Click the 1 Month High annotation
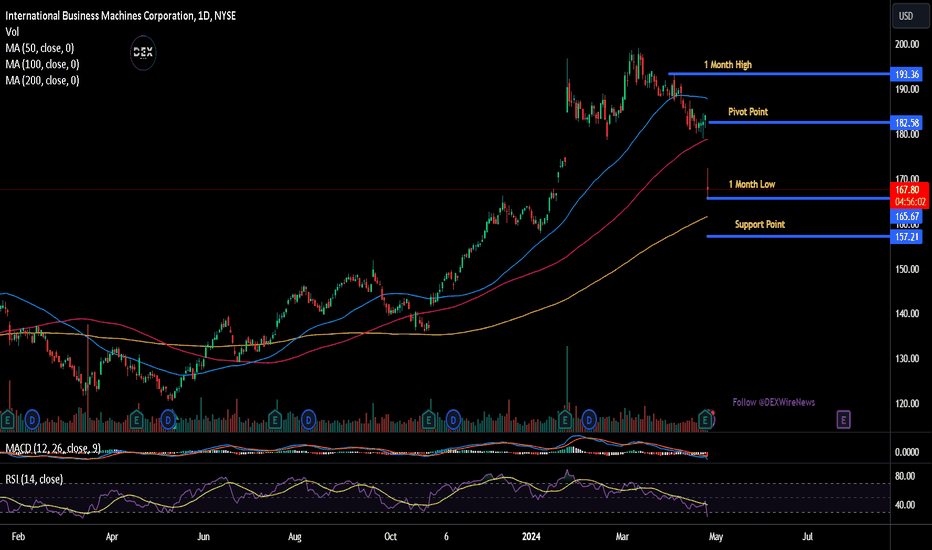This screenshot has height=550, width=932. (x=728, y=64)
